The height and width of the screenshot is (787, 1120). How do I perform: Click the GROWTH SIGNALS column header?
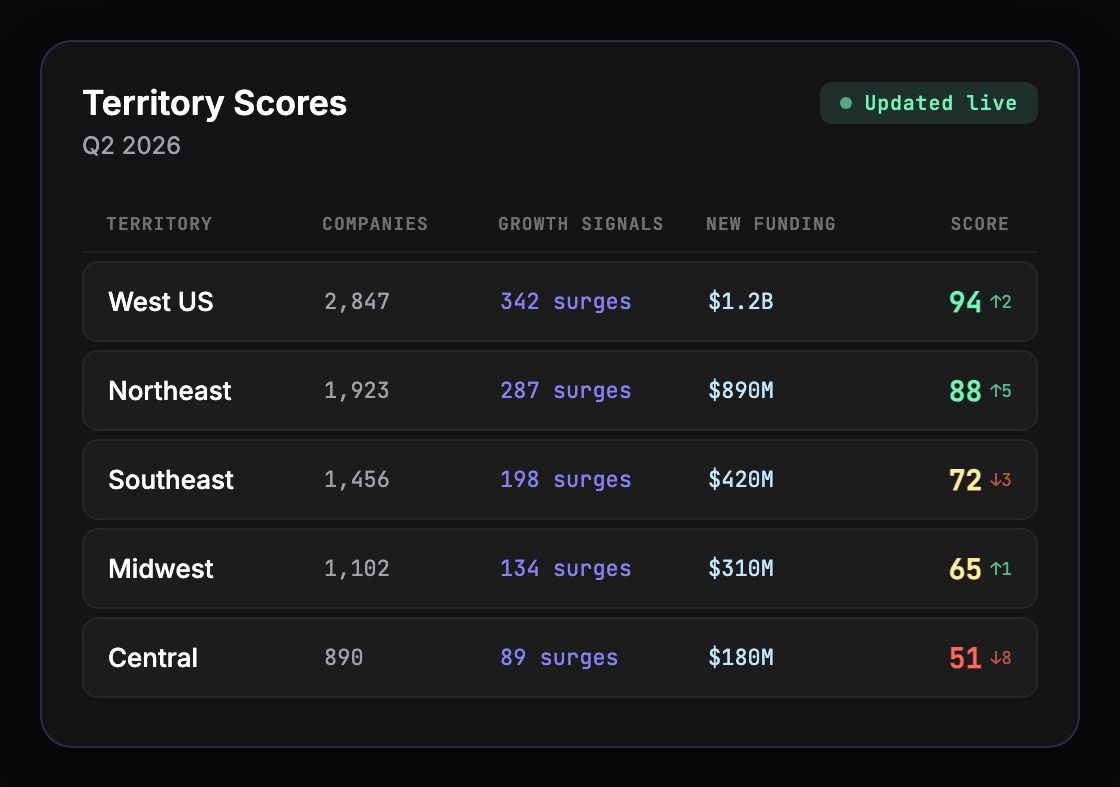click(x=581, y=224)
